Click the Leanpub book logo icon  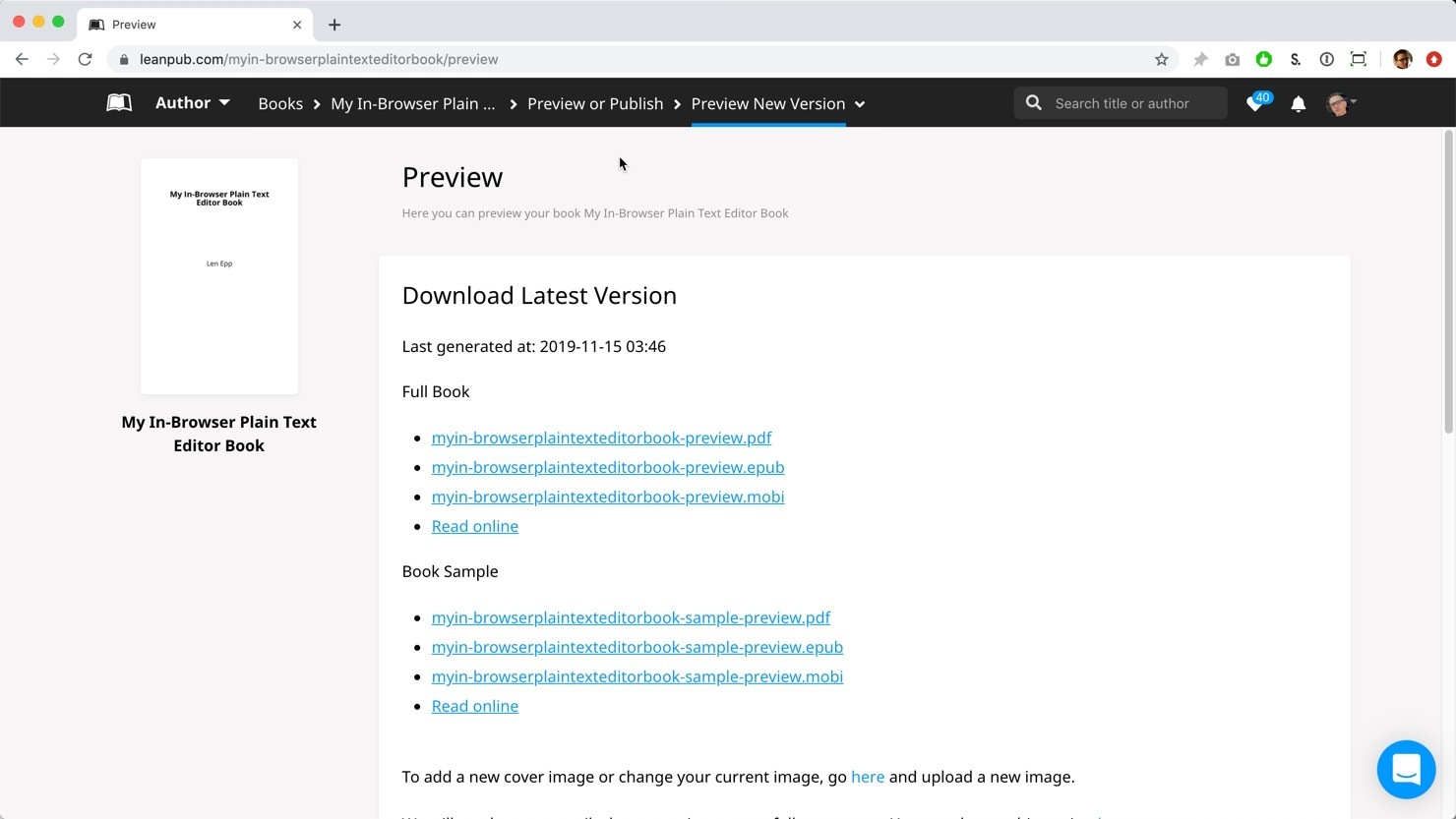119,103
